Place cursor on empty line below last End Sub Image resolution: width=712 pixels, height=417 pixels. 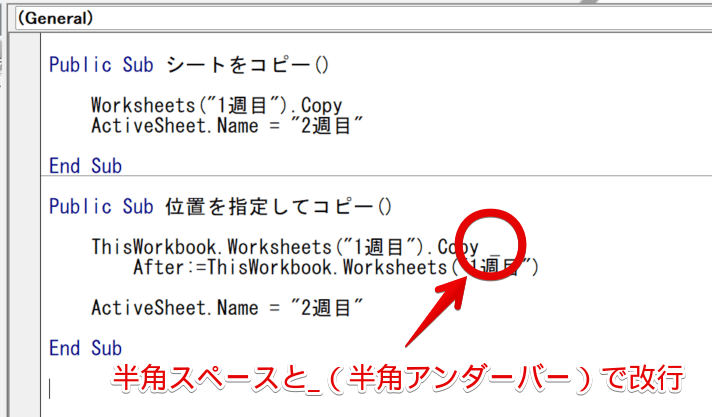pos(52,386)
